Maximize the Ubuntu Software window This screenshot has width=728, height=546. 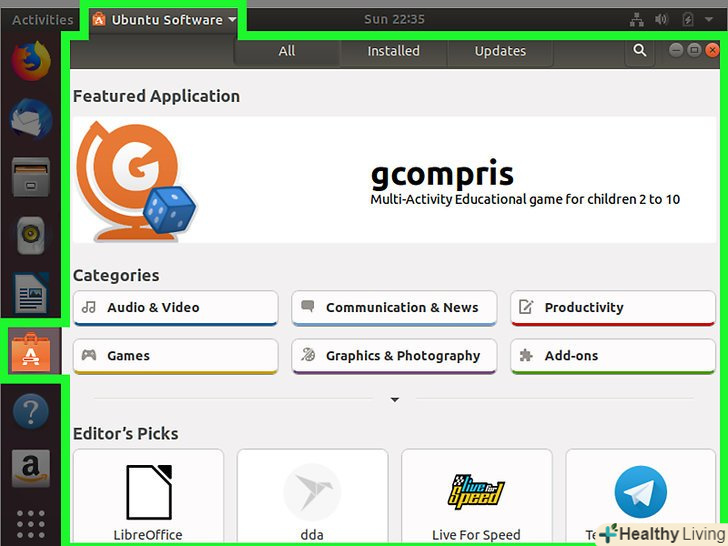tap(694, 50)
